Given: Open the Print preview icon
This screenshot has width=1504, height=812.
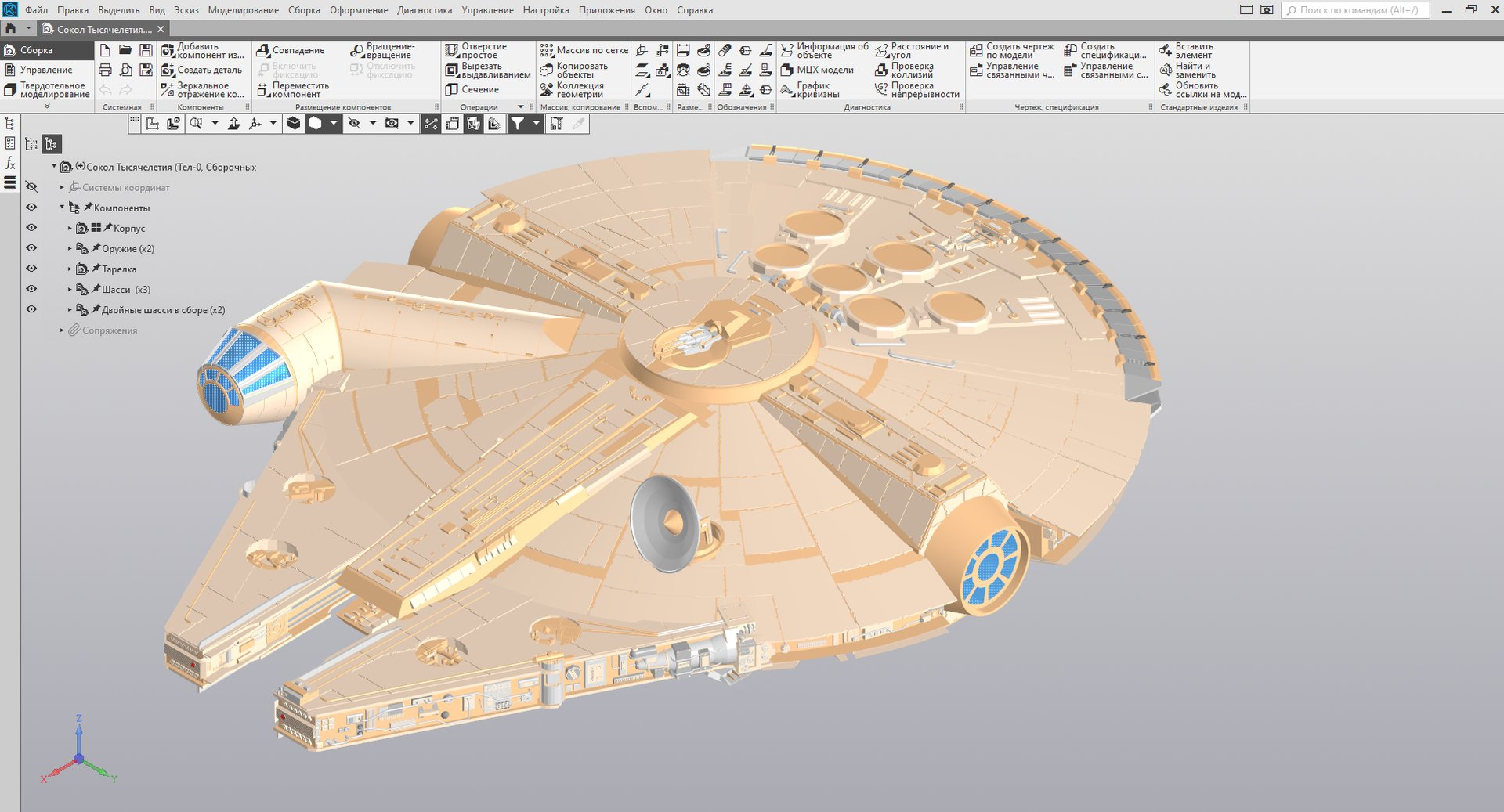Looking at the screenshot, I should [125, 70].
